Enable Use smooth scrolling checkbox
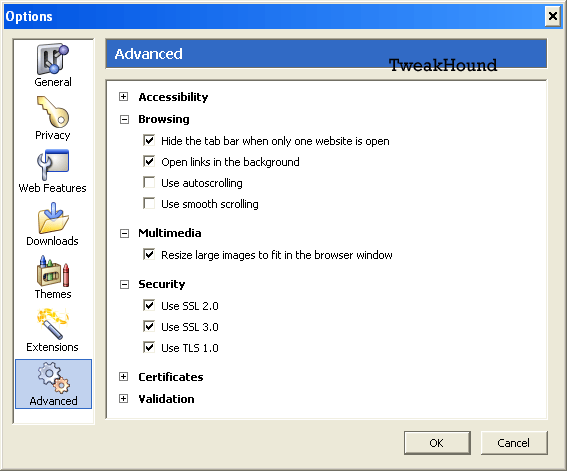 point(149,204)
